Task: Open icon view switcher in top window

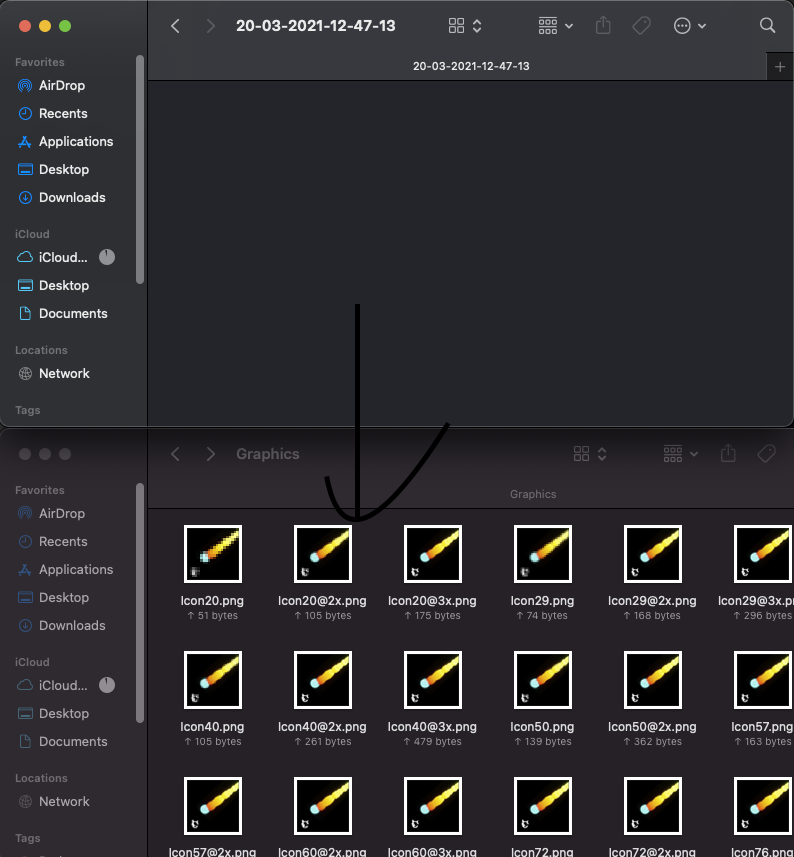Action: click(x=465, y=26)
